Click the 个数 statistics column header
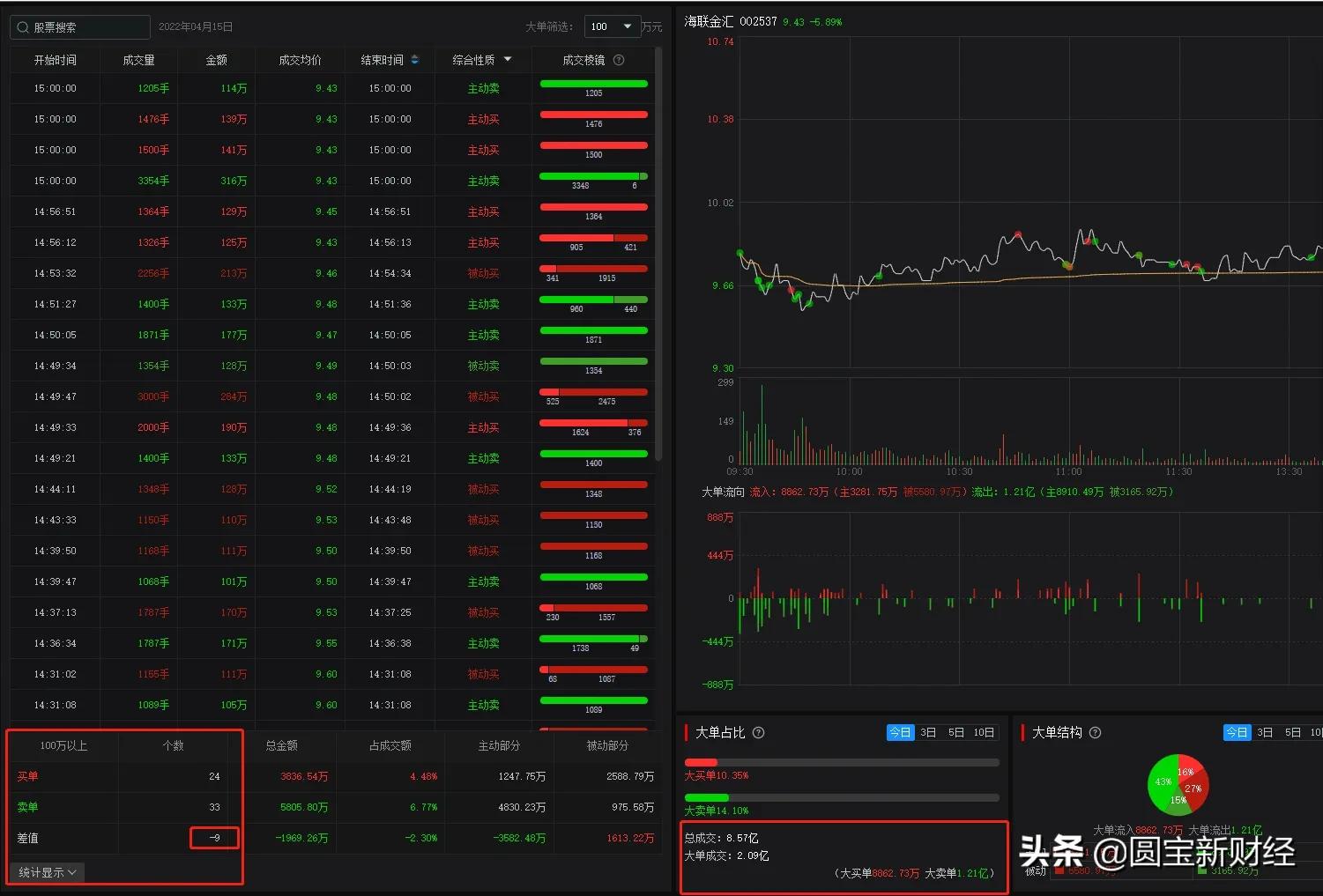Screen dimensions: 1323x896 (174, 745)
